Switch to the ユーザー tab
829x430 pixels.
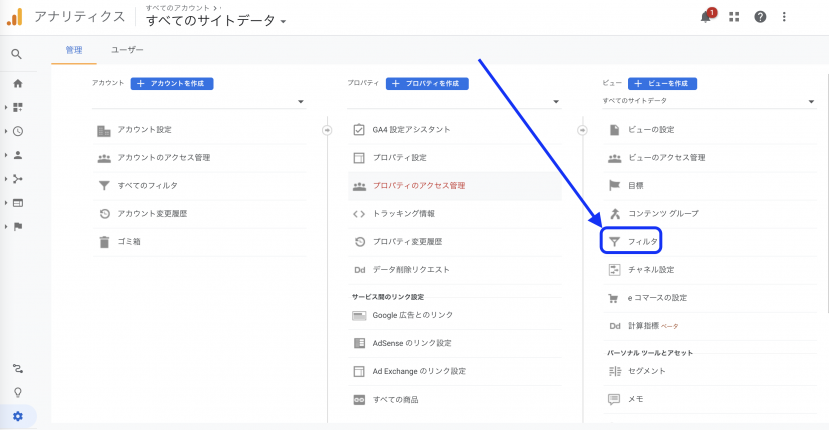coord(127,49)
